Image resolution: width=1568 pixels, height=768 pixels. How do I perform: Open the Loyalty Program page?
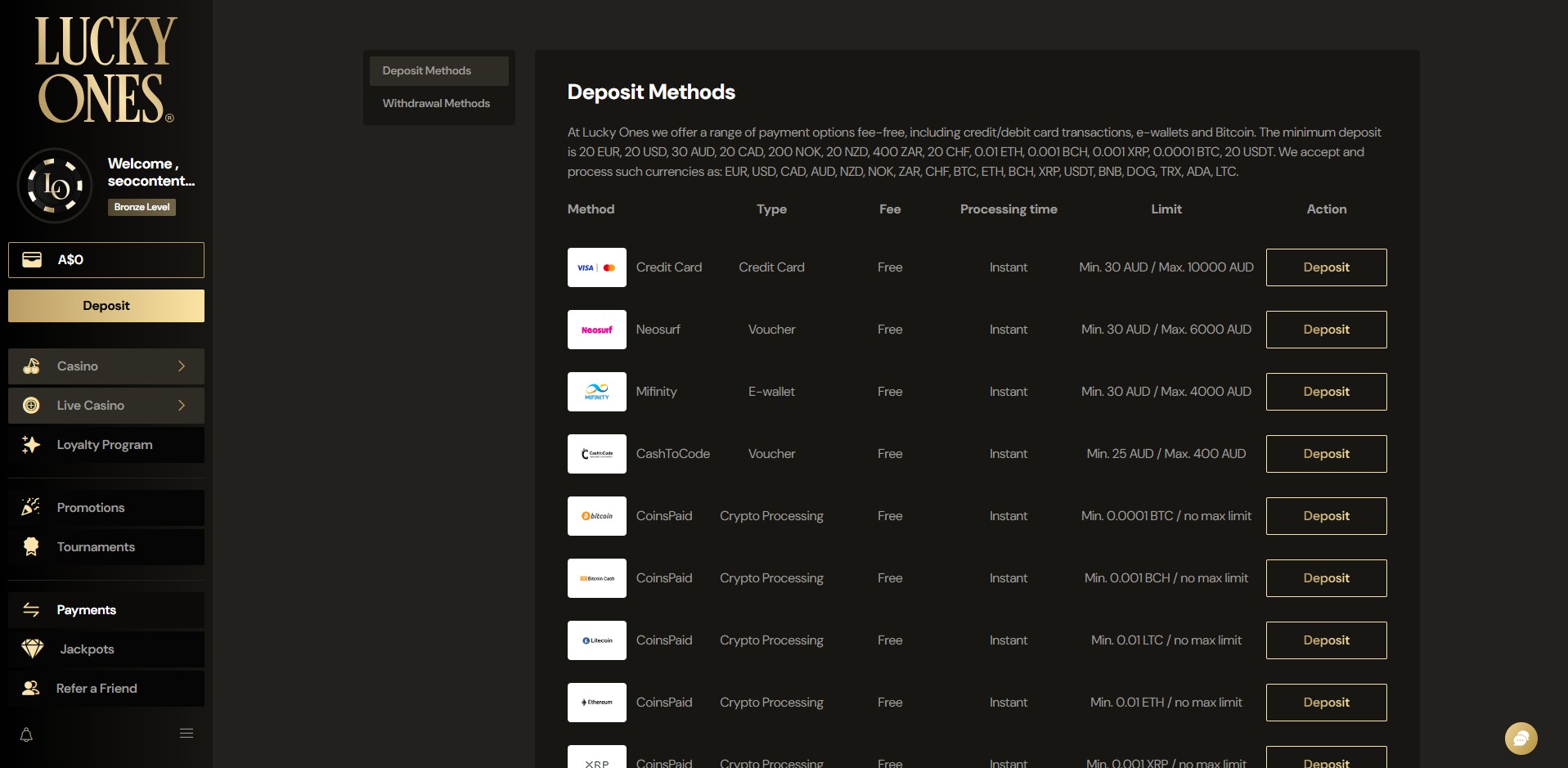pyautogui.click(x=105, y=445)
